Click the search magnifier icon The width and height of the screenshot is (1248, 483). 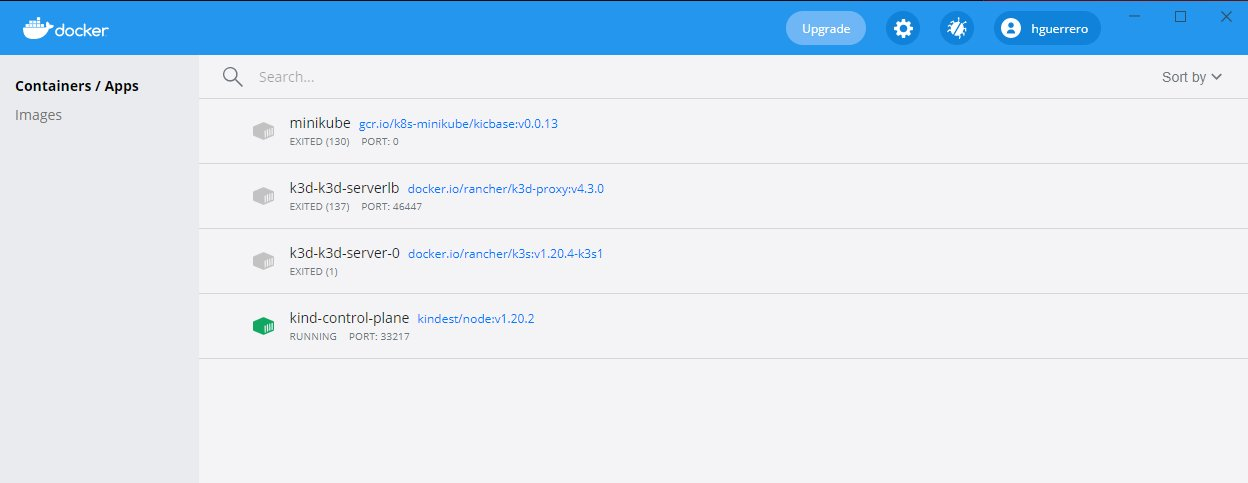point(233,77)
